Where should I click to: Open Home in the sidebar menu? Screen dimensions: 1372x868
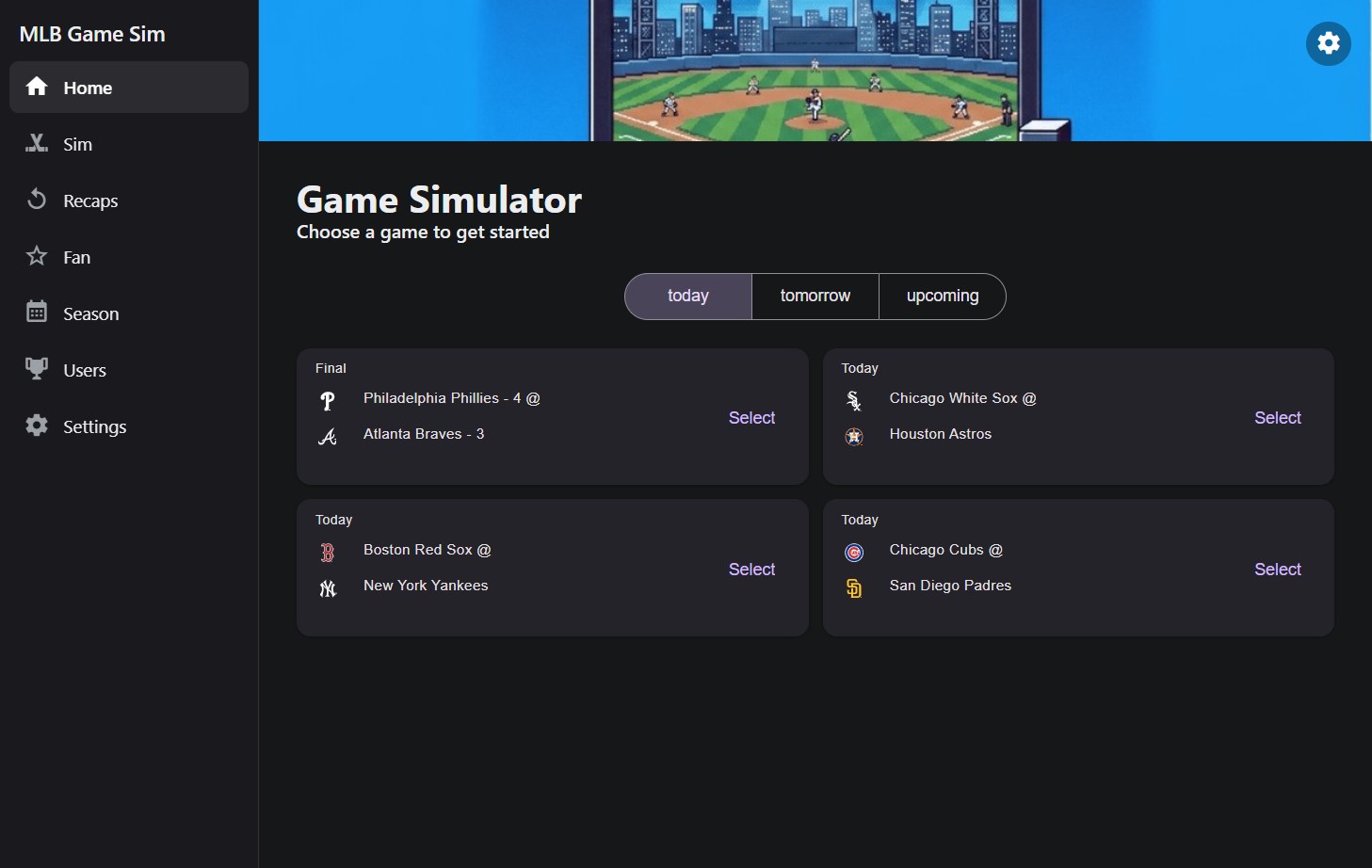click(x=129, y=88)
